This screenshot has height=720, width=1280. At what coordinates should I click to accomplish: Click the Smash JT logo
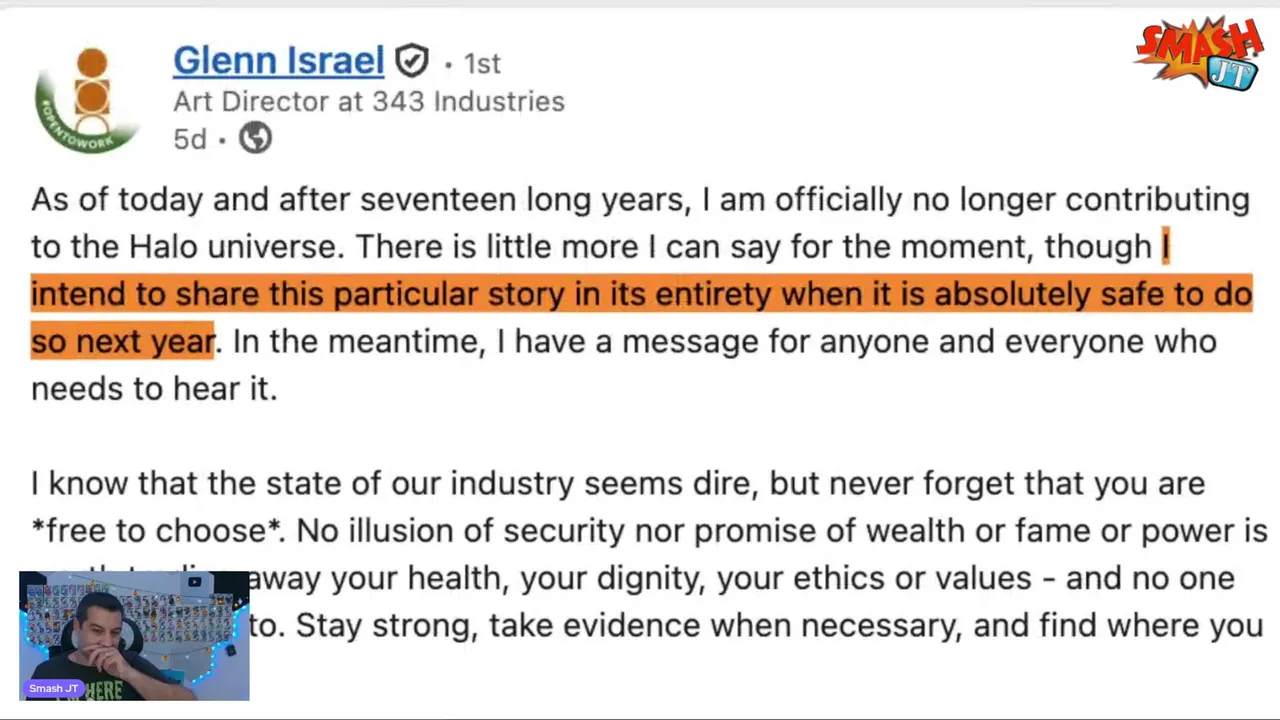tap(1200, 54)
